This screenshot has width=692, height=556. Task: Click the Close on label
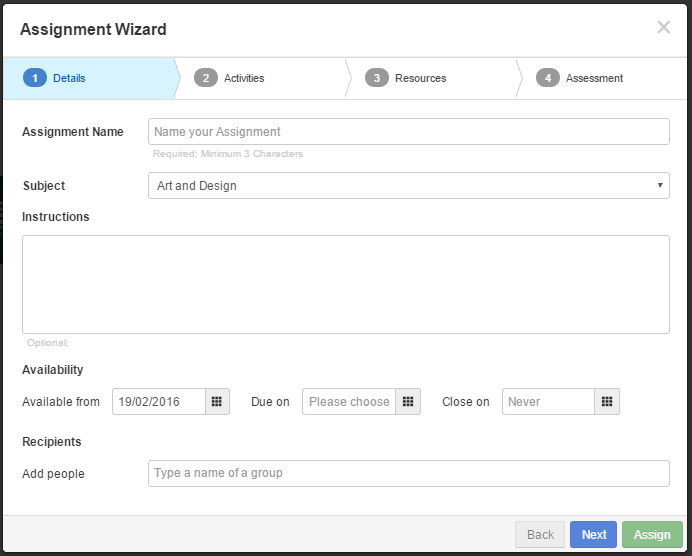pyautogui.click(x=466, y=402)
